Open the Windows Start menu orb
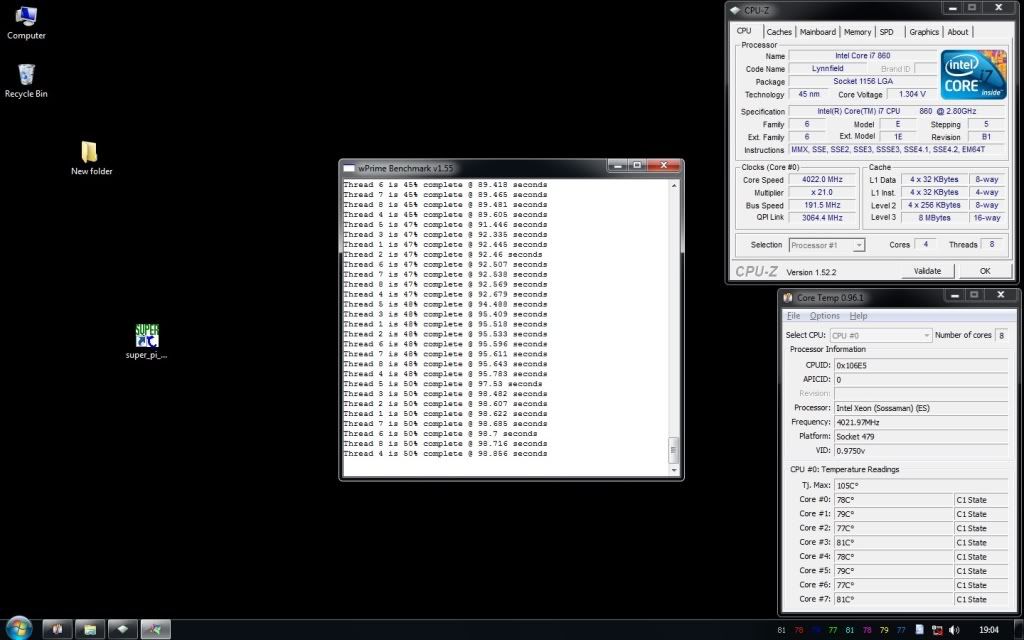This screenshot has height=640, width=1024. tap(18, 629)
